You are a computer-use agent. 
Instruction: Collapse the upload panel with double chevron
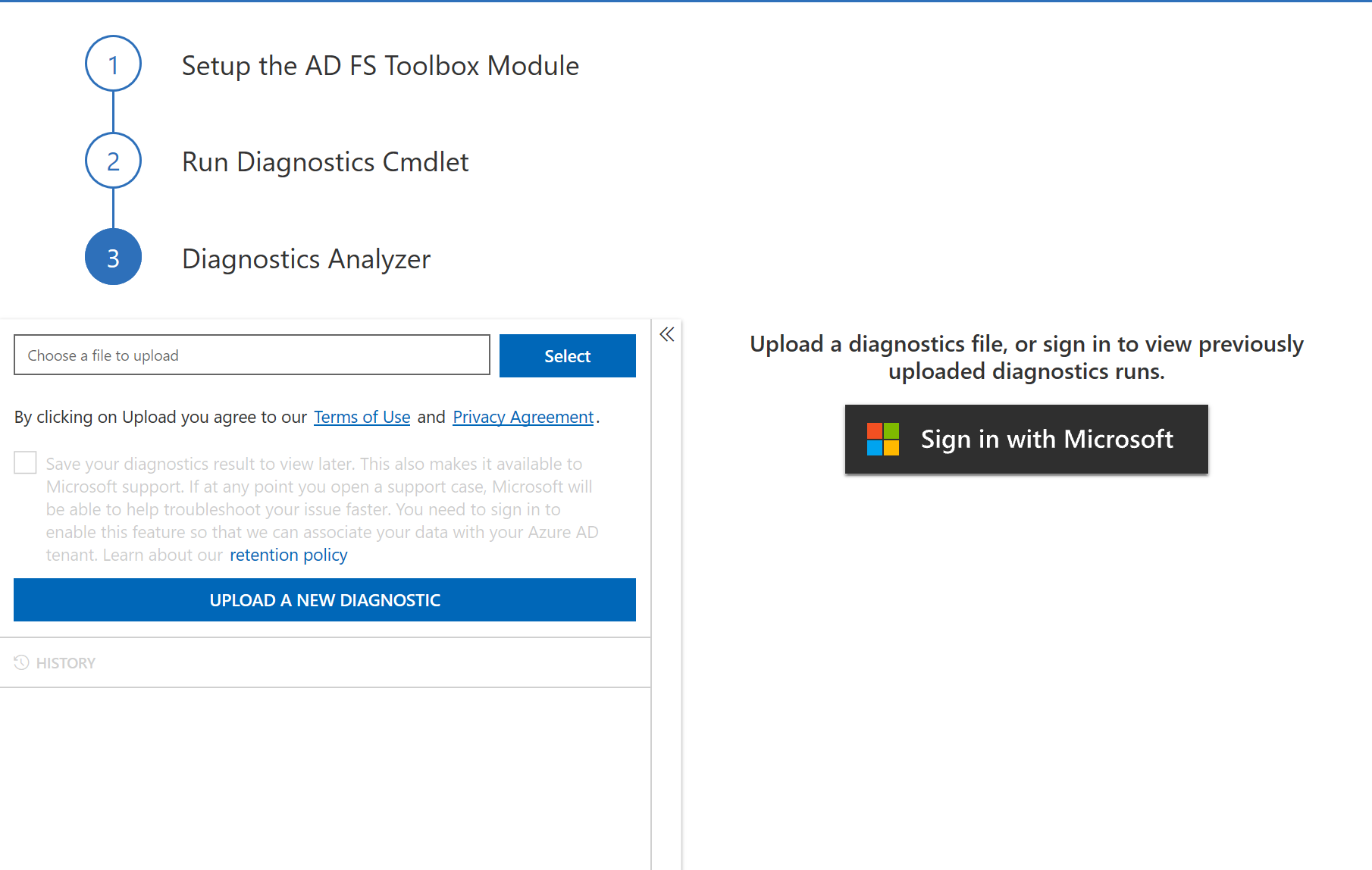pos(667,334)
